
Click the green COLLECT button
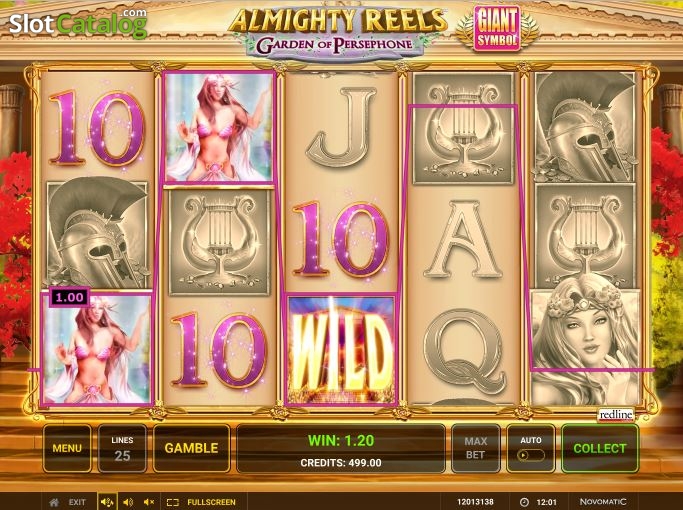[600, 448]
